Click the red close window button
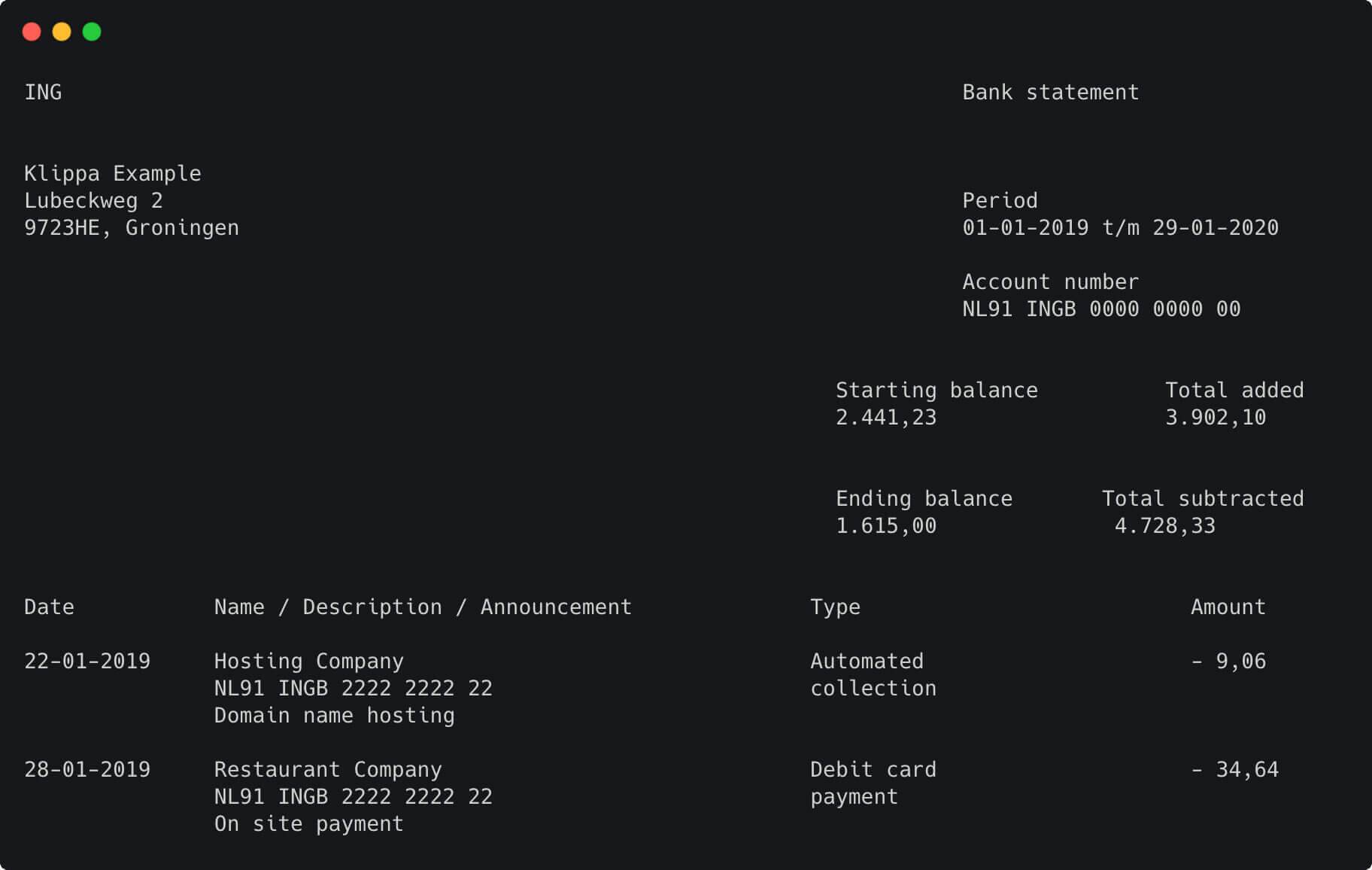The image size is (1372, 870). [32, 32]
